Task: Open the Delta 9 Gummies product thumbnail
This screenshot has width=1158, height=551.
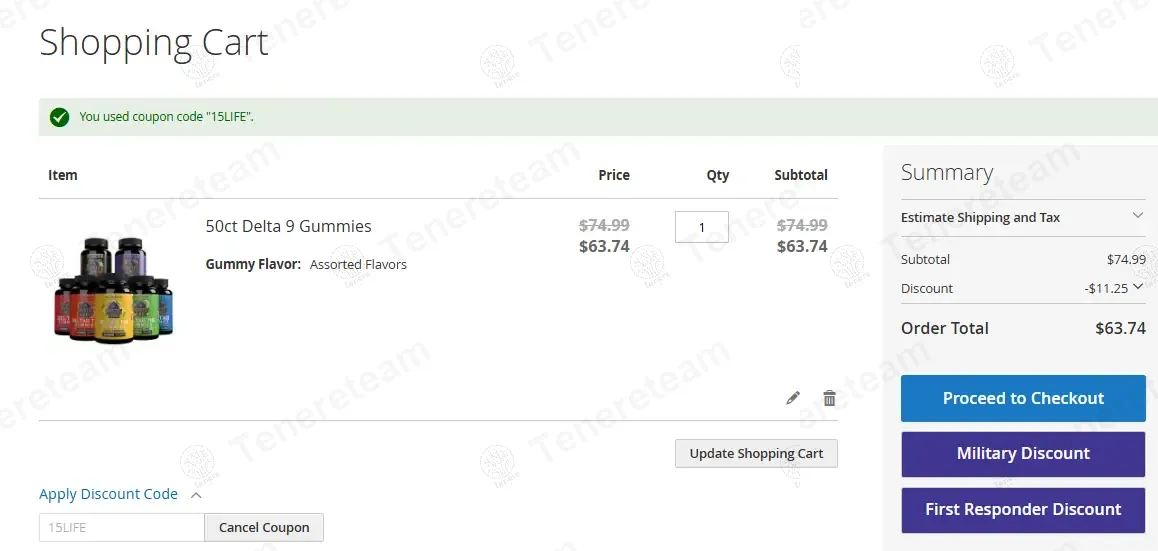Action: click(x=113, y=291)
